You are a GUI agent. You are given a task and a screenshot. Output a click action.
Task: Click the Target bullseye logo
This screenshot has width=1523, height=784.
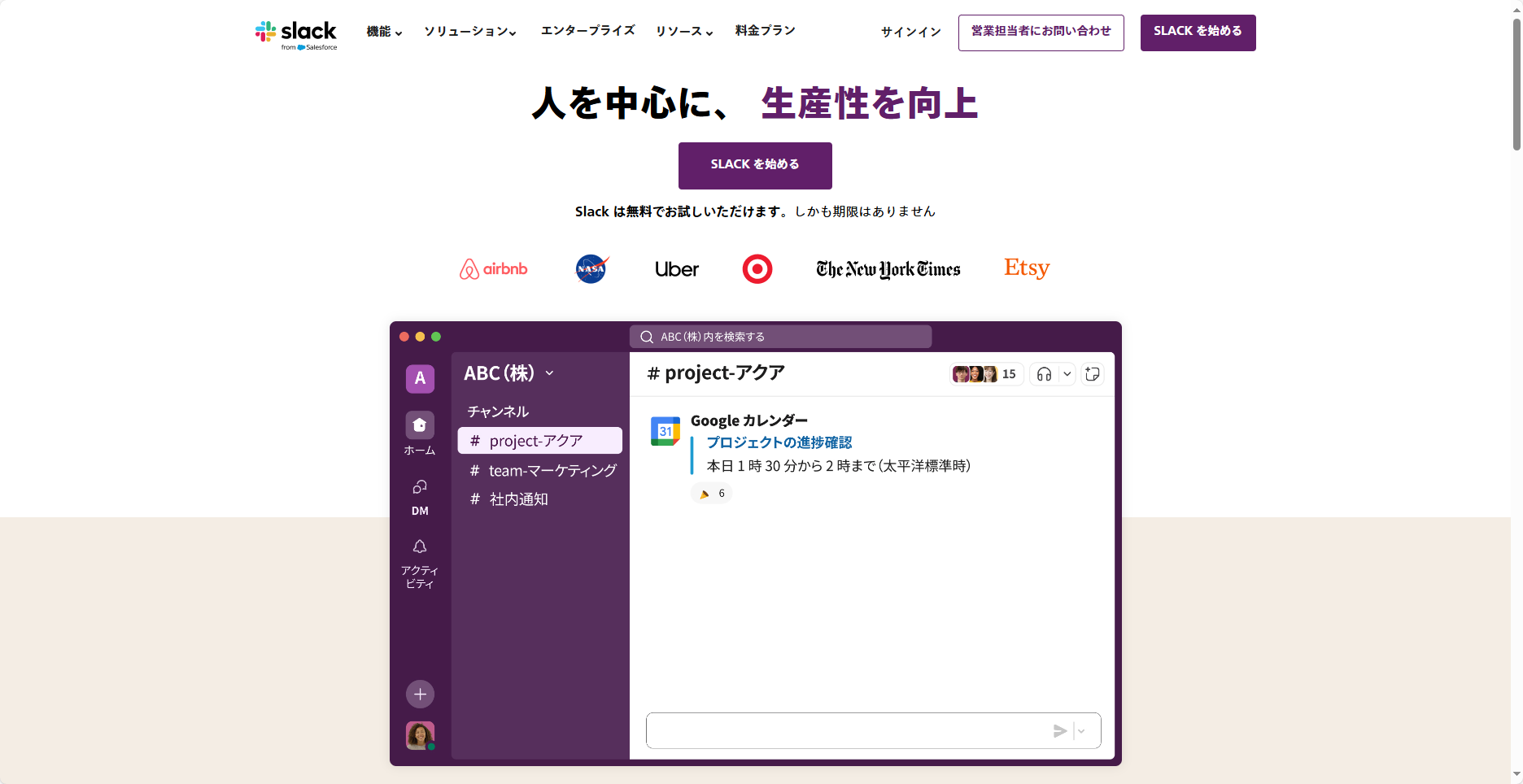757,269
